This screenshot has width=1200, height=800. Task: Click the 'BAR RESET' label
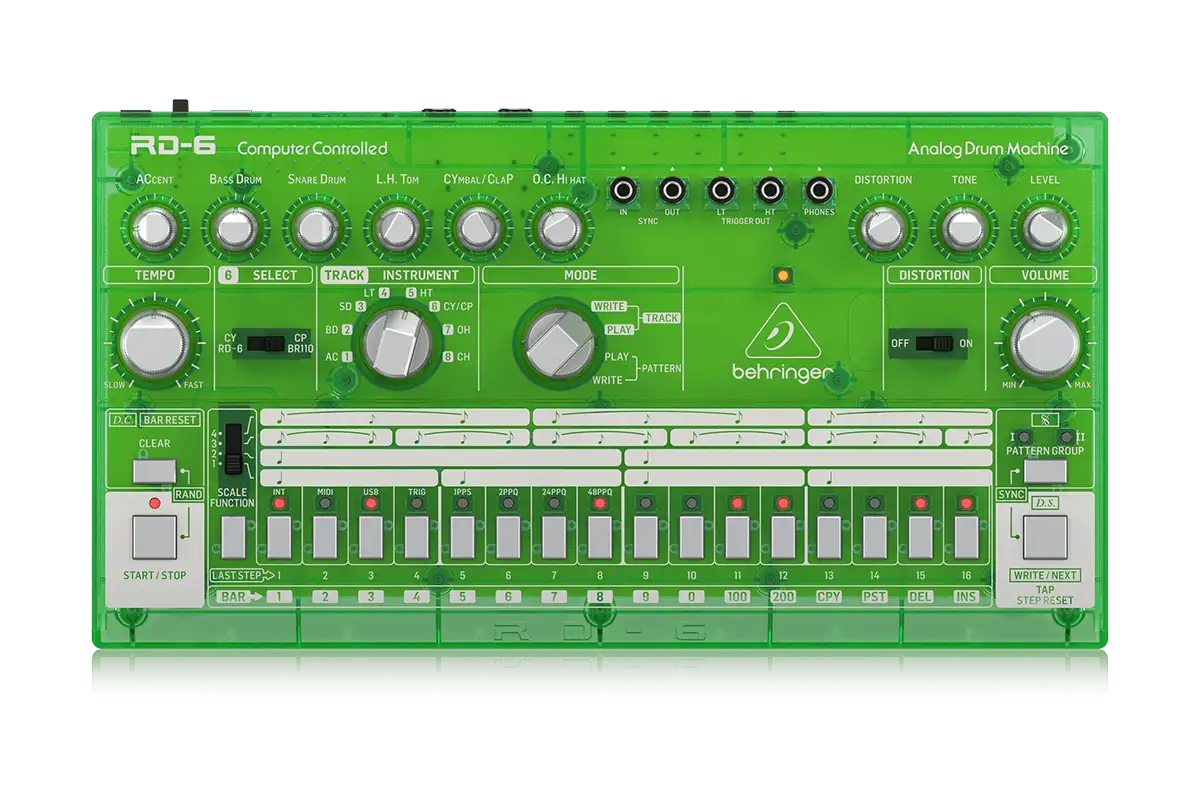click(x=168, y=422)
